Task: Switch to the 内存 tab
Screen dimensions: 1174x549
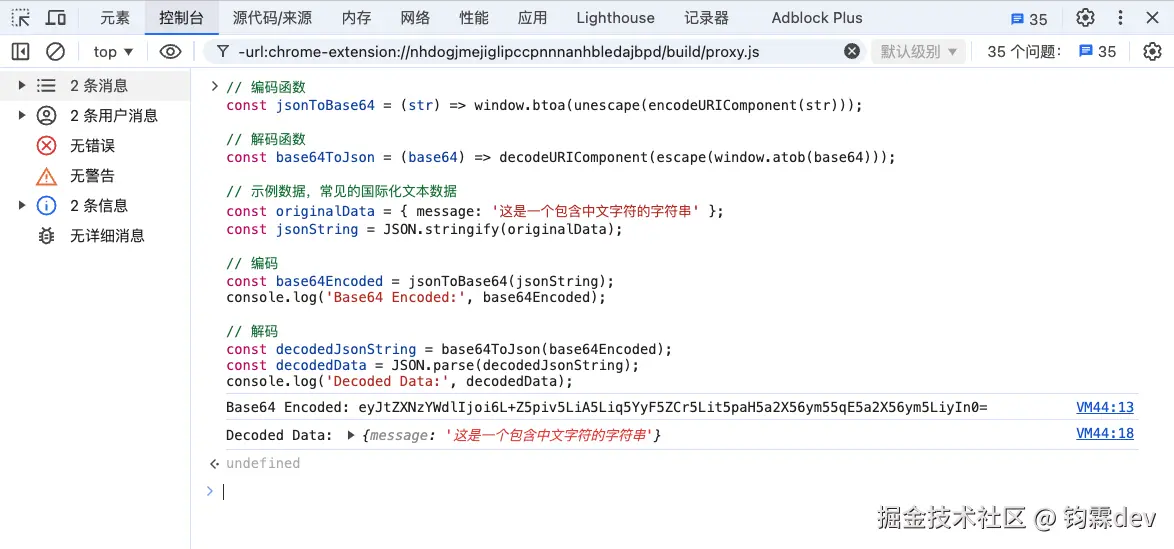Action: [x=356, y=18]
